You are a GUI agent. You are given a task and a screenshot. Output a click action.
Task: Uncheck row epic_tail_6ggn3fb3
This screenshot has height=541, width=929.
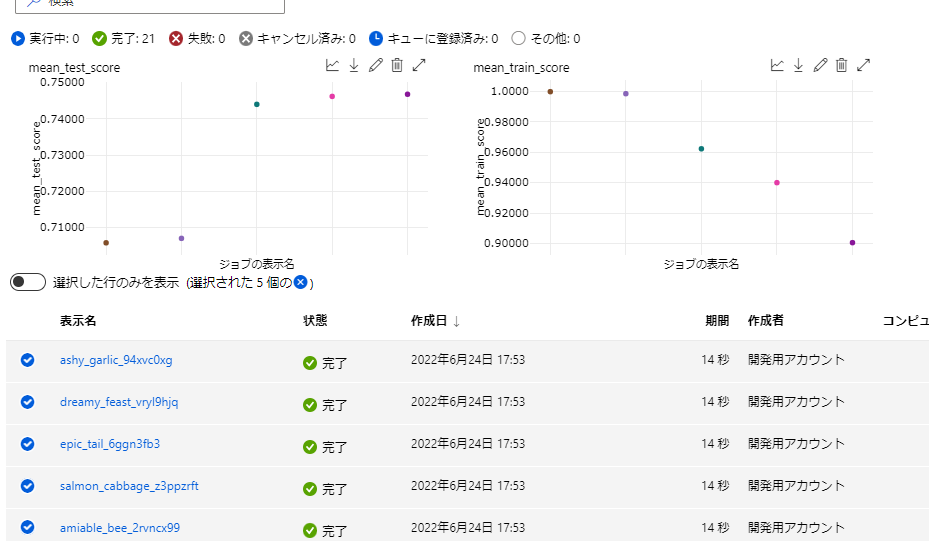coord(27,444)
